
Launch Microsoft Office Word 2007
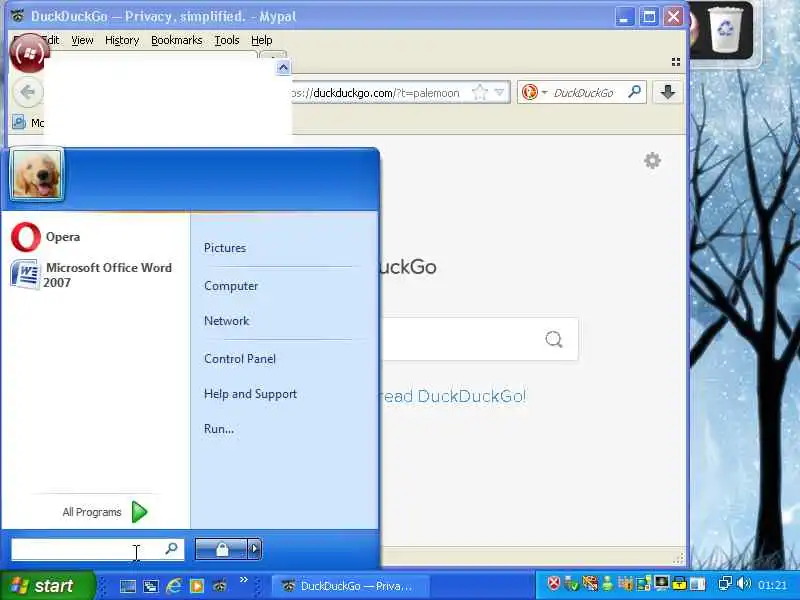92,275
